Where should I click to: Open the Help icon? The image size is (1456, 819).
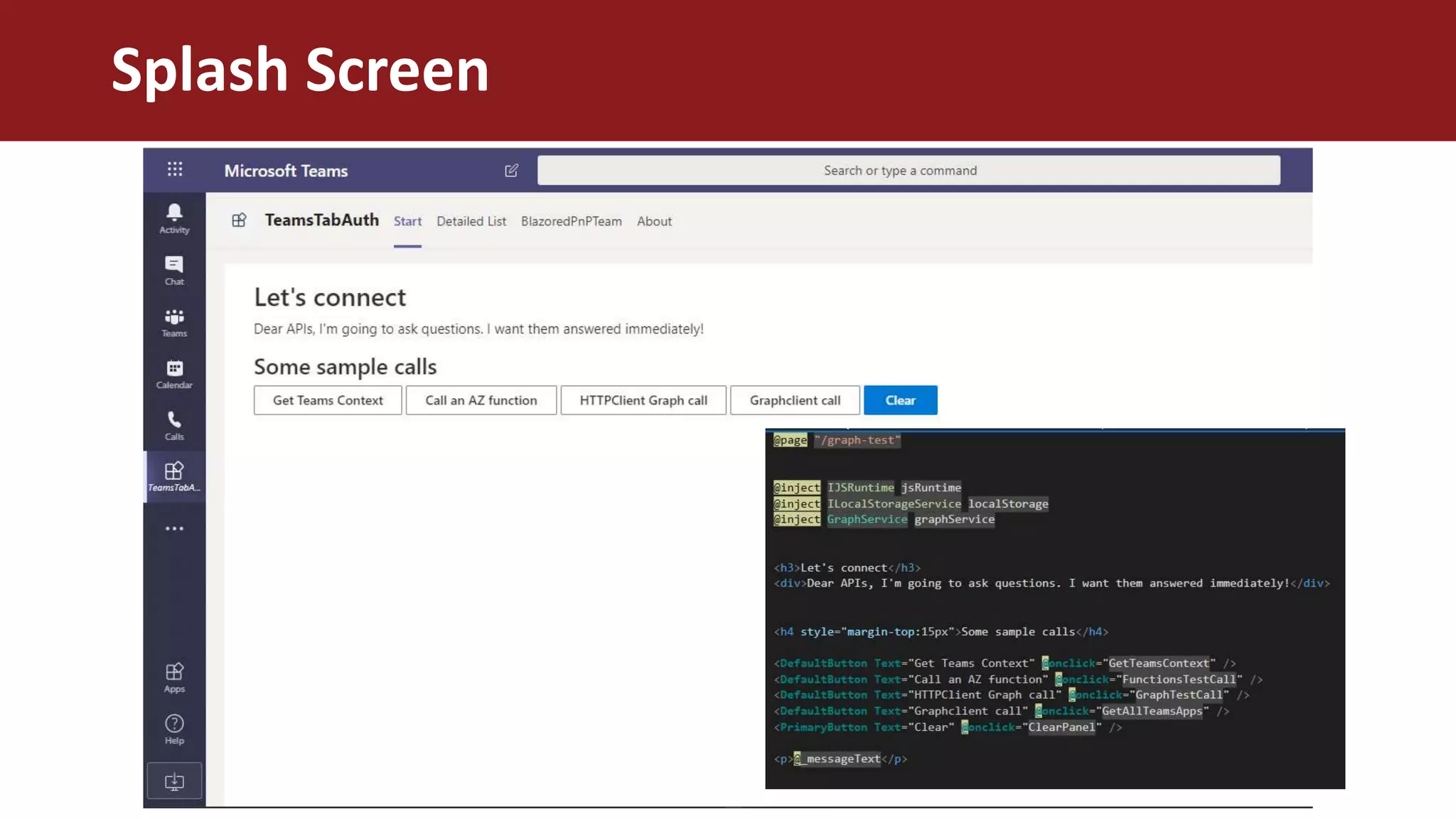[x=174, y=729]
